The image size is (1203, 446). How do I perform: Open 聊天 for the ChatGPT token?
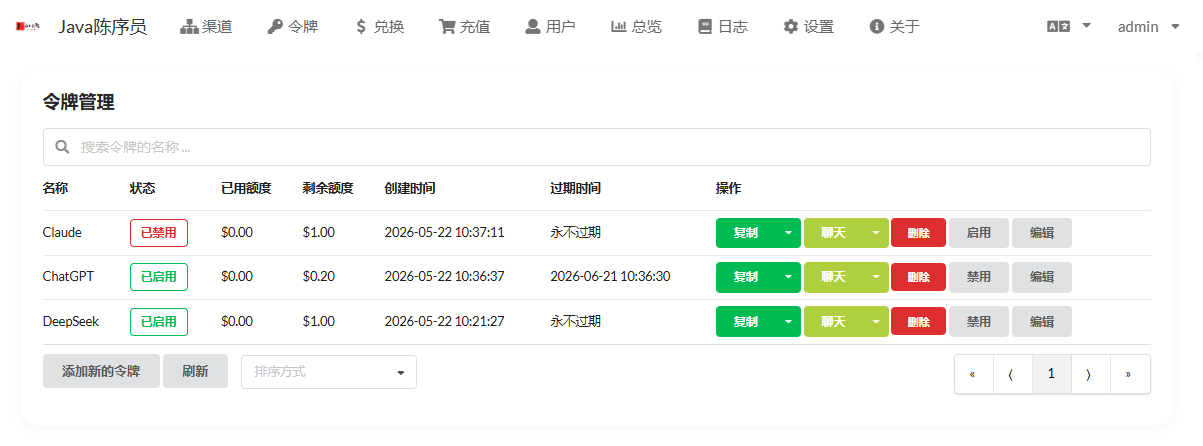(833, 277)
